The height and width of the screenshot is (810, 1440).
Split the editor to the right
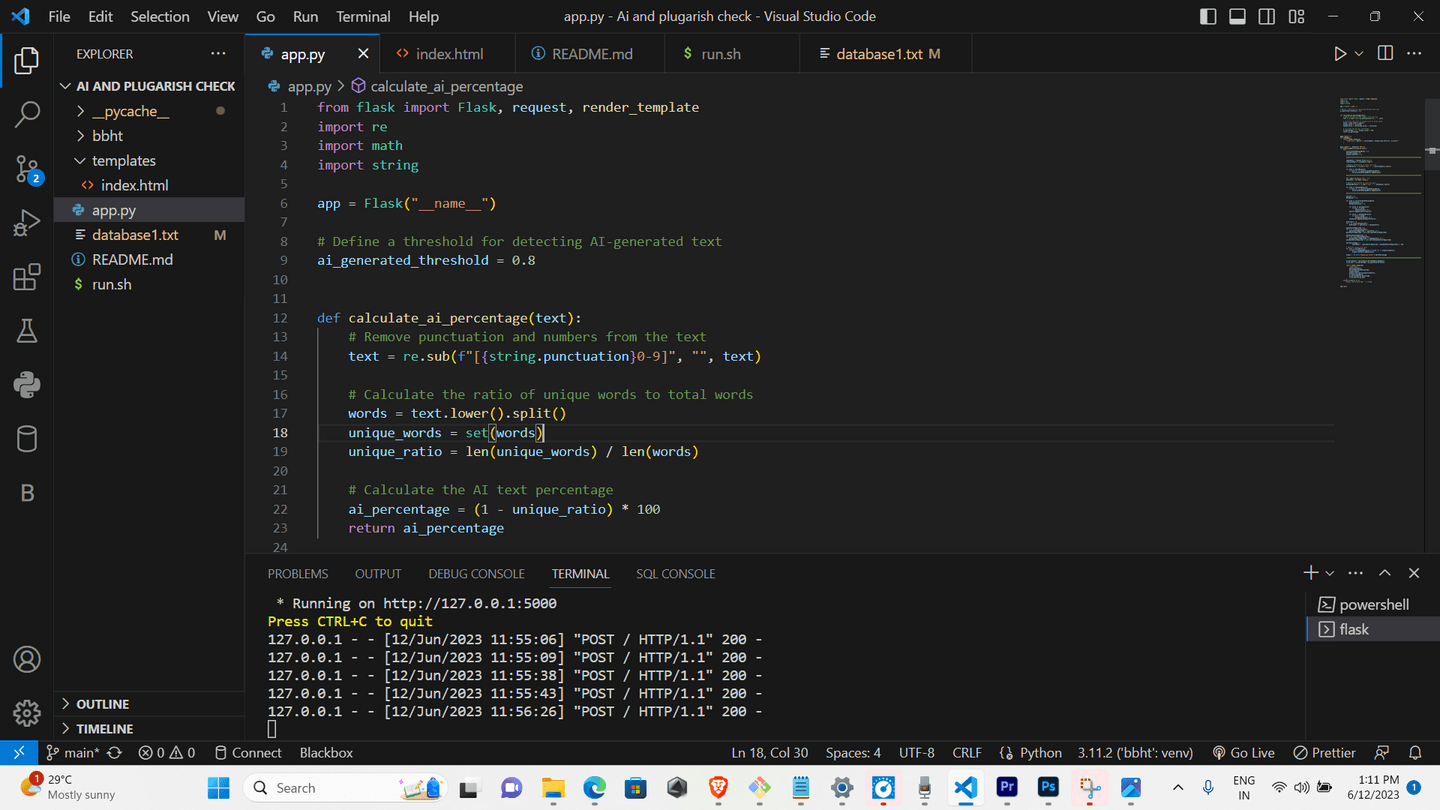pyautogui.click(x=1385, y=54)
